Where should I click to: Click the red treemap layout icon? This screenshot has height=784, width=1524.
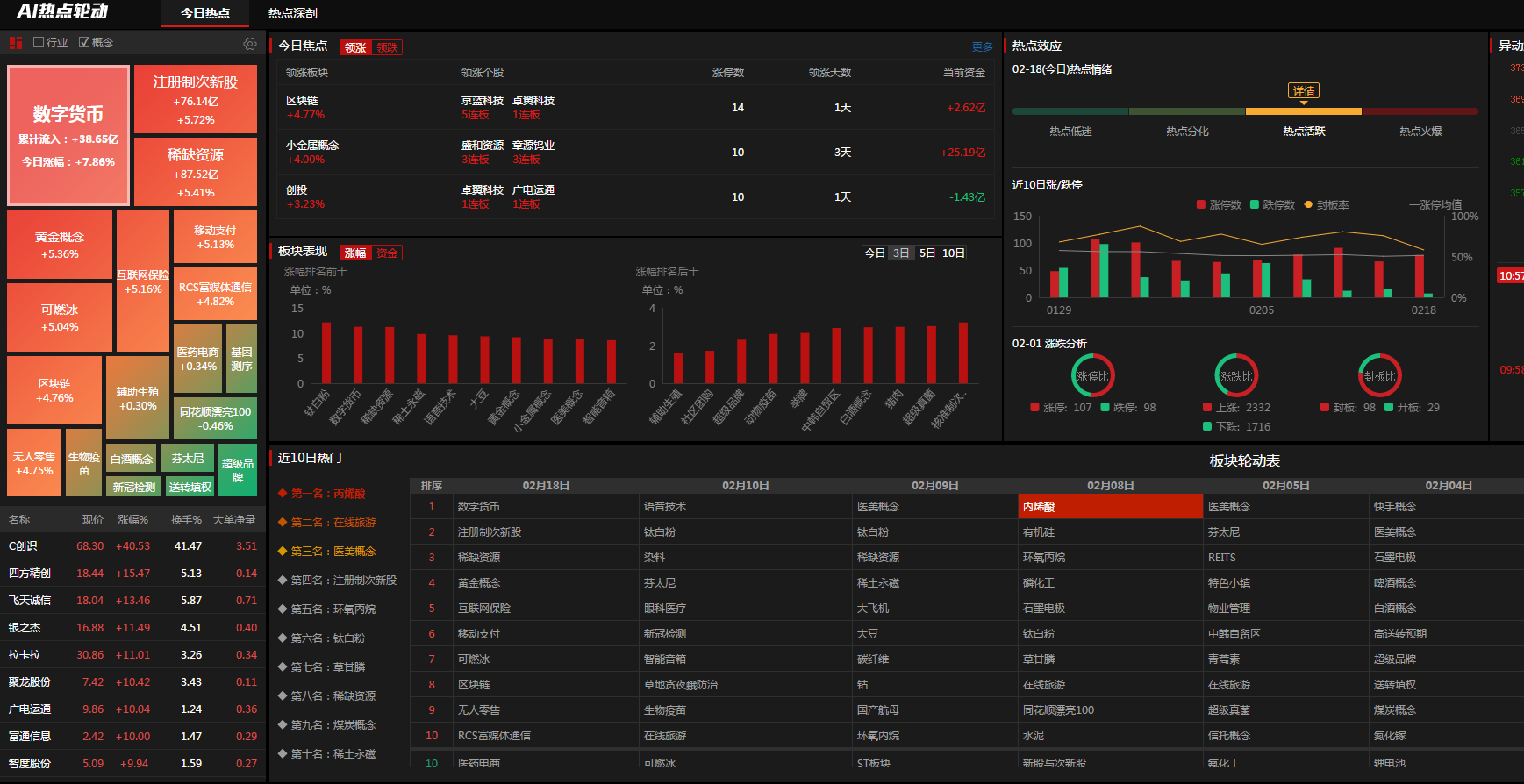click(16, 42)
